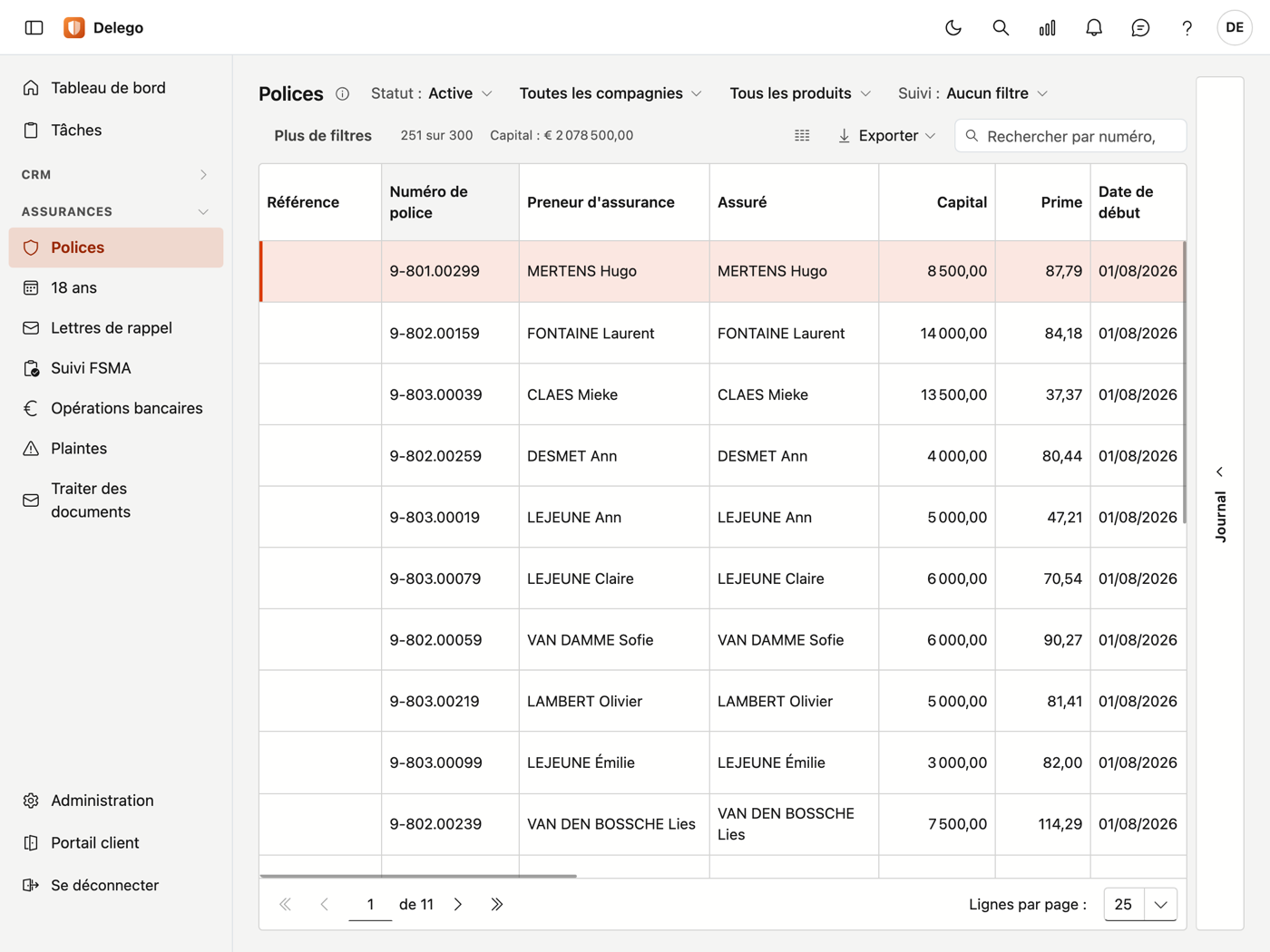Open Tous les produits dropdown
Screen dimensions: 1270x952
pos(800,93)
